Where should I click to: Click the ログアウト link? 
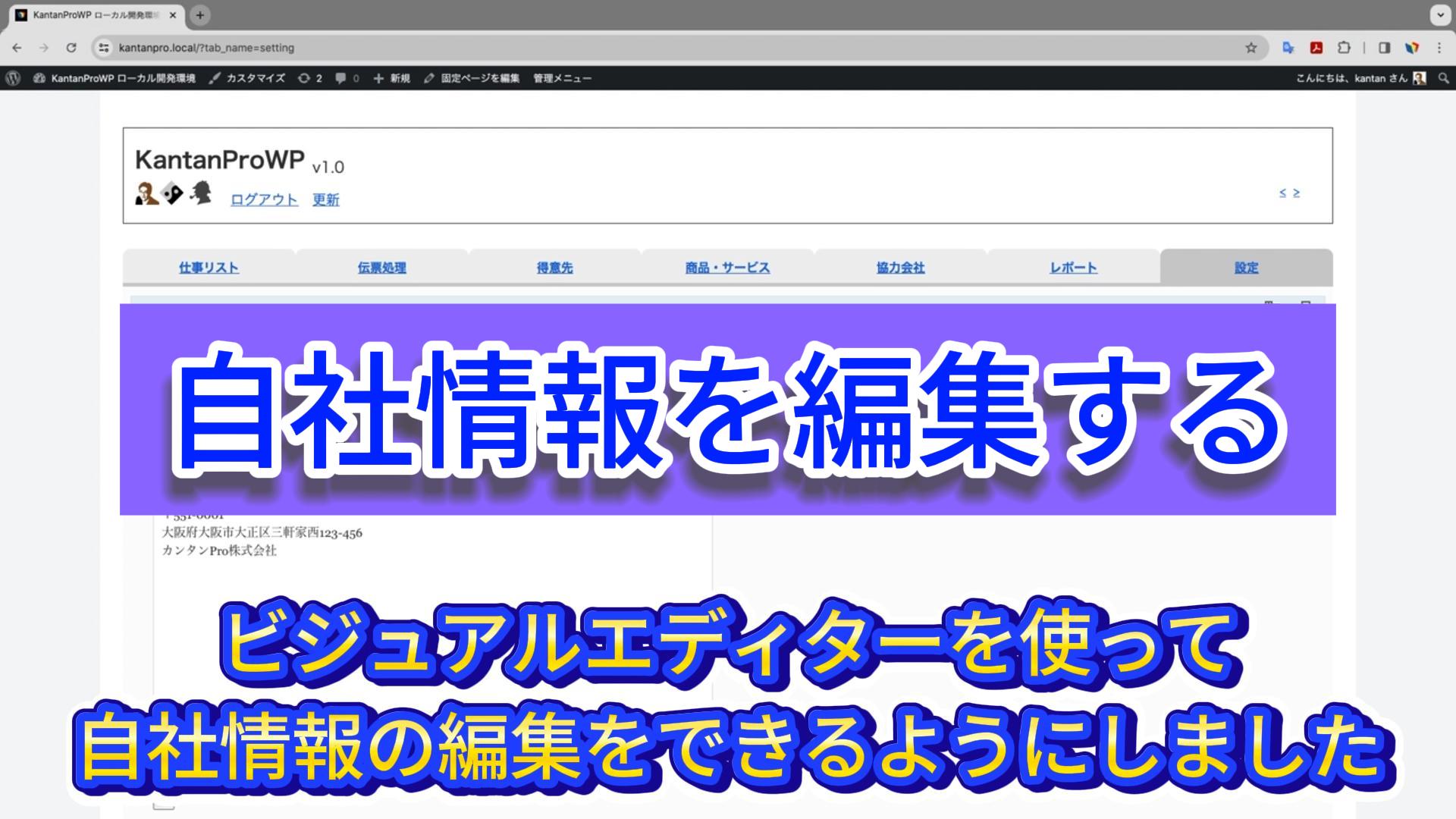(264, 199)
